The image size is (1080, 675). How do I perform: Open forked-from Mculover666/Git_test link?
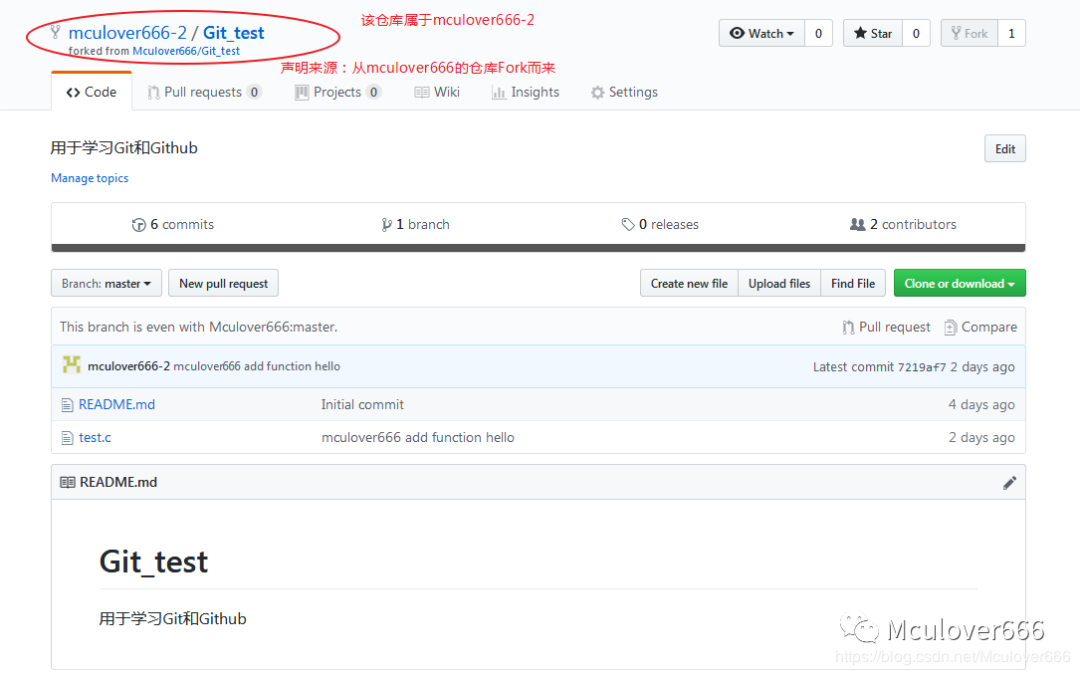click(x=186, y=51)
